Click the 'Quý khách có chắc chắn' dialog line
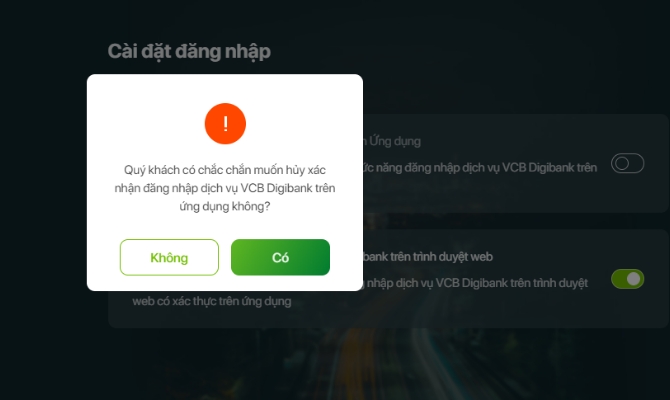This screenshot has height=400, width=670. (225, 170)
